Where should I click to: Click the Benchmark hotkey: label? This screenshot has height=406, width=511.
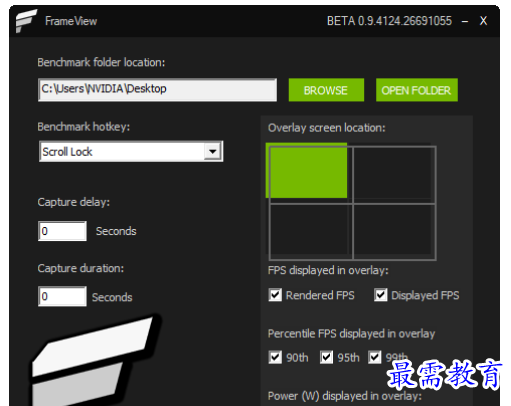point(84,127)
